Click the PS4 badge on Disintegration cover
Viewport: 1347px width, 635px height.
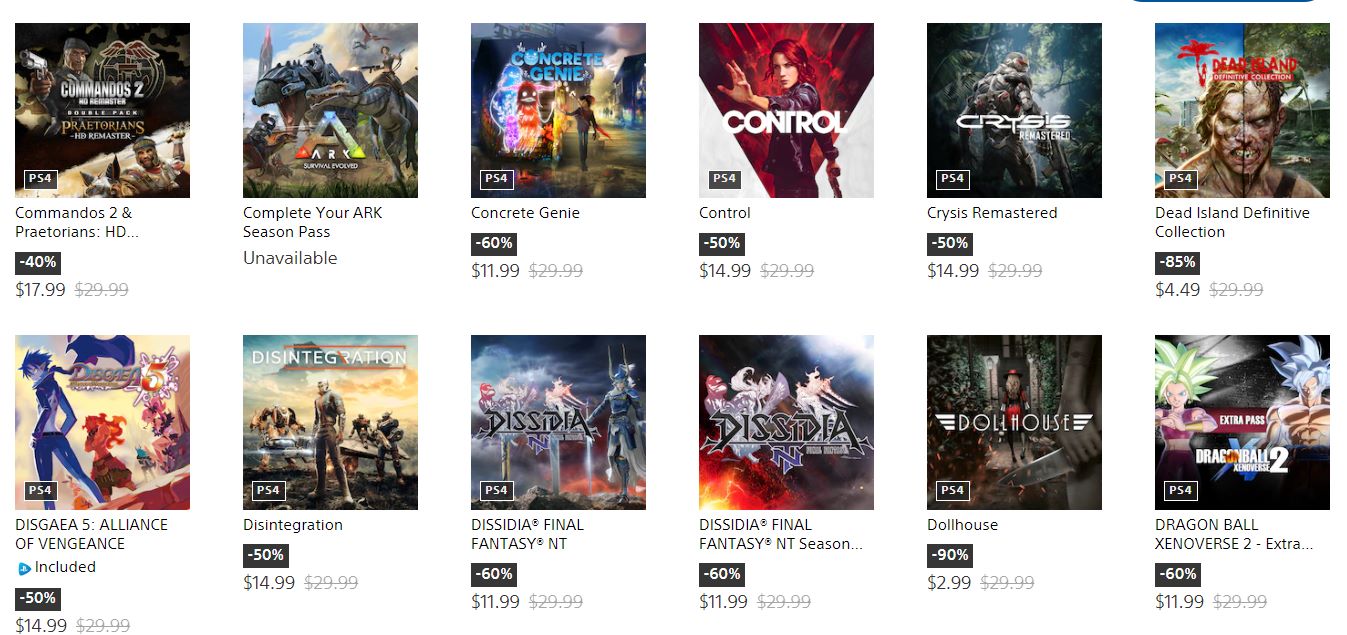pos(268,491)
